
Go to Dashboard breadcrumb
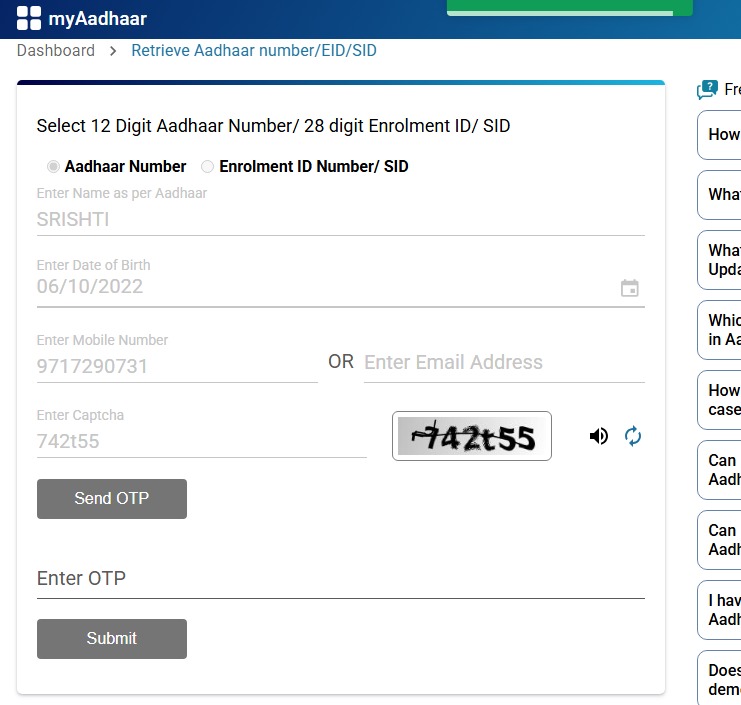pos(56,51)
